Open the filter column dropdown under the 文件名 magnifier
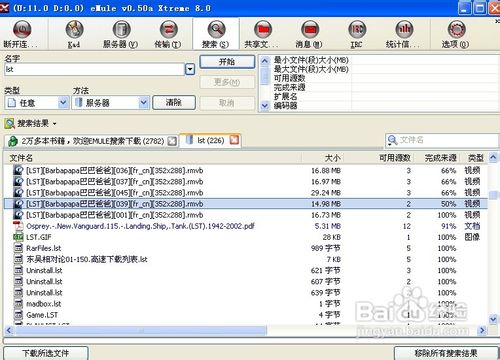500x360 pixels. tap(390, 145)
